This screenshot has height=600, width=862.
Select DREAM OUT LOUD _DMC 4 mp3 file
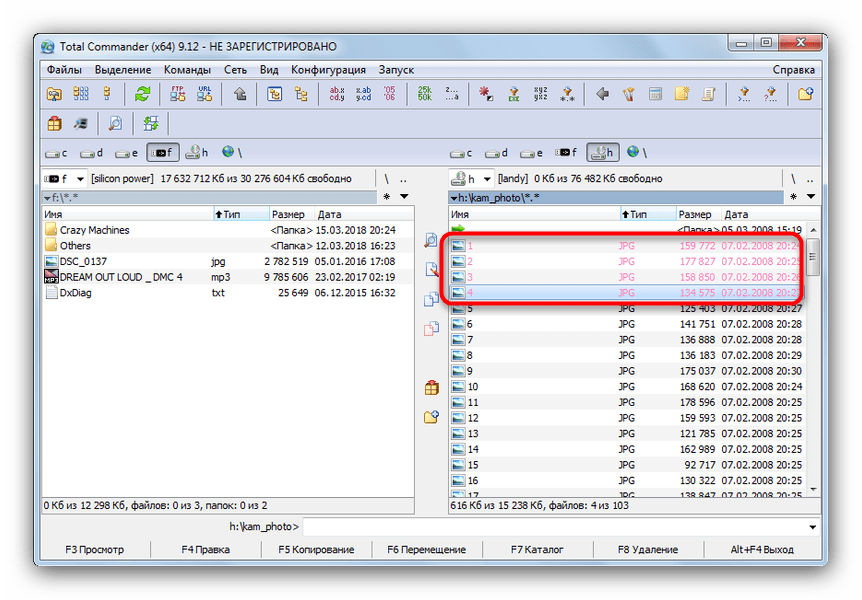pyautogui.click(x=228, y=277)
